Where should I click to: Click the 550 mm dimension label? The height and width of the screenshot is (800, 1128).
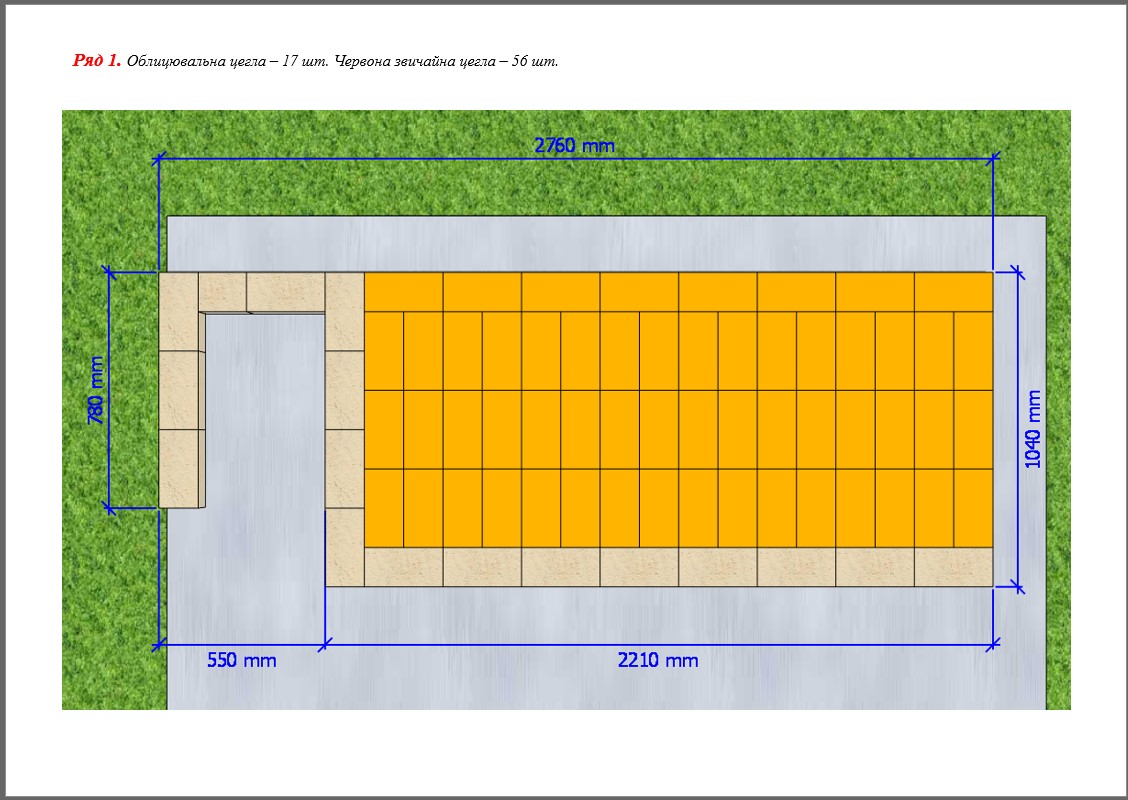pyautogui.click(x=242, y=661)
